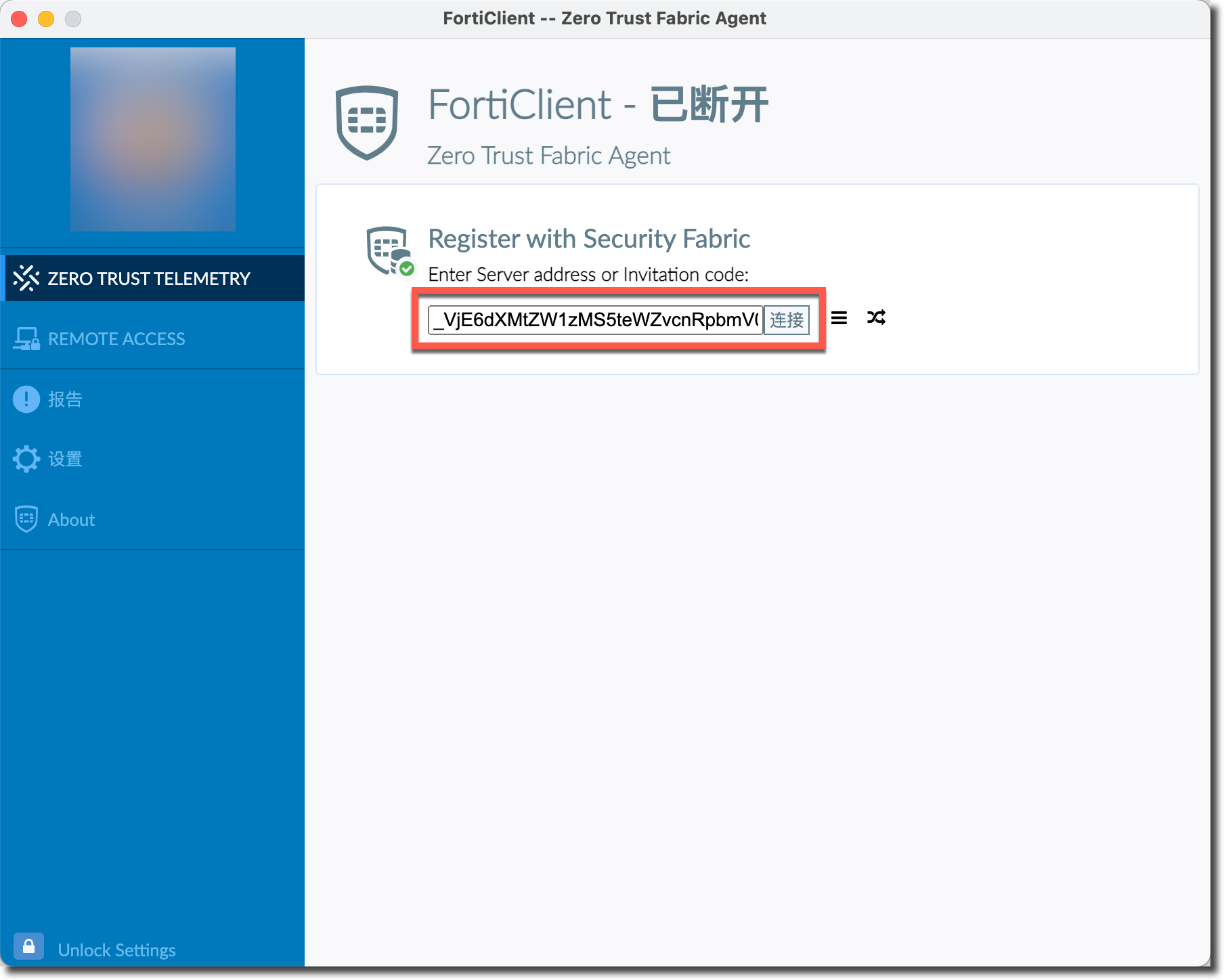Image resolution: width=1224 pixels, height=980 pixels.
Task: Focus the server address or invitation code field
Action: 595,319
